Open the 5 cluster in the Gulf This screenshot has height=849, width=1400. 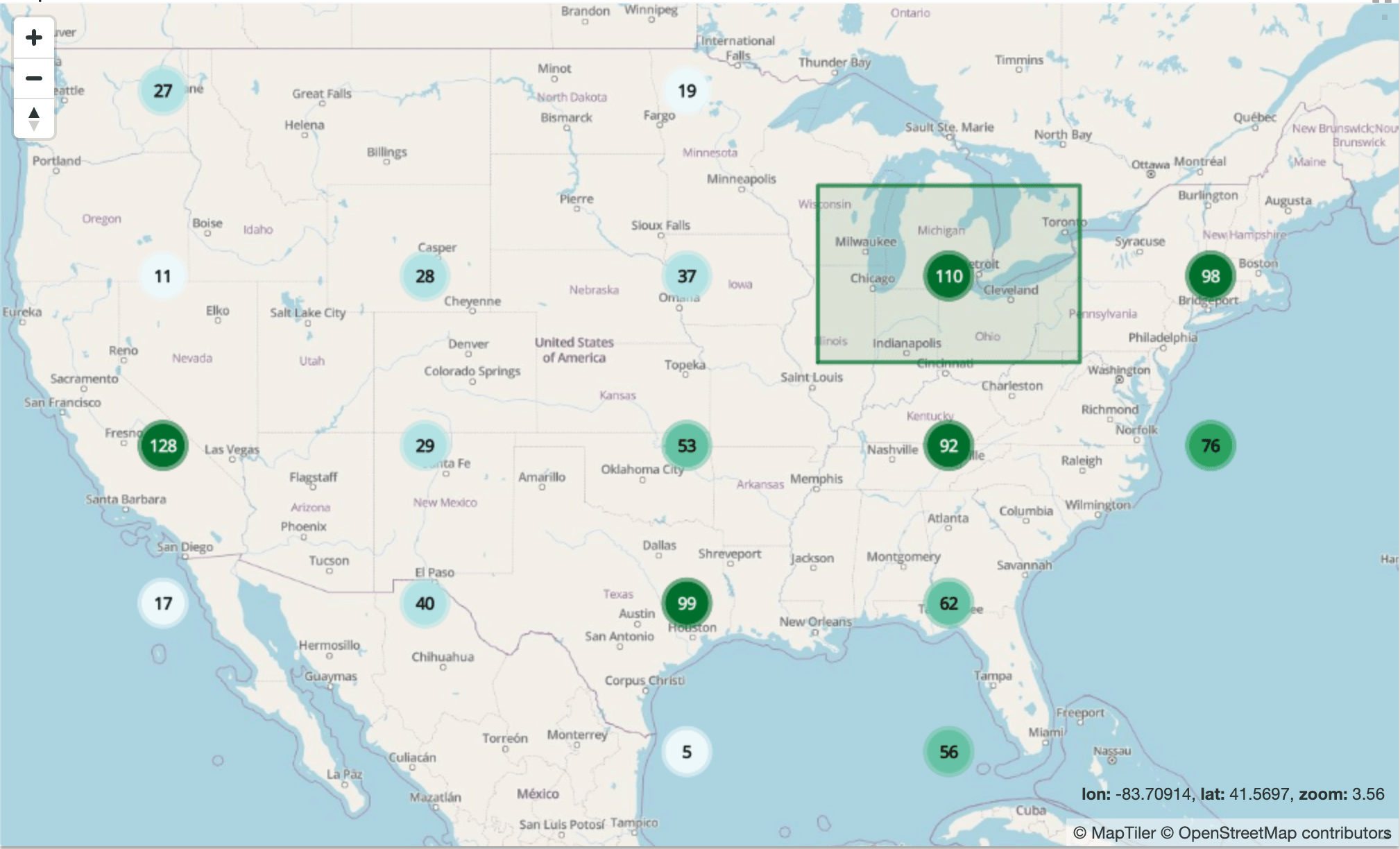pos(687,752)
